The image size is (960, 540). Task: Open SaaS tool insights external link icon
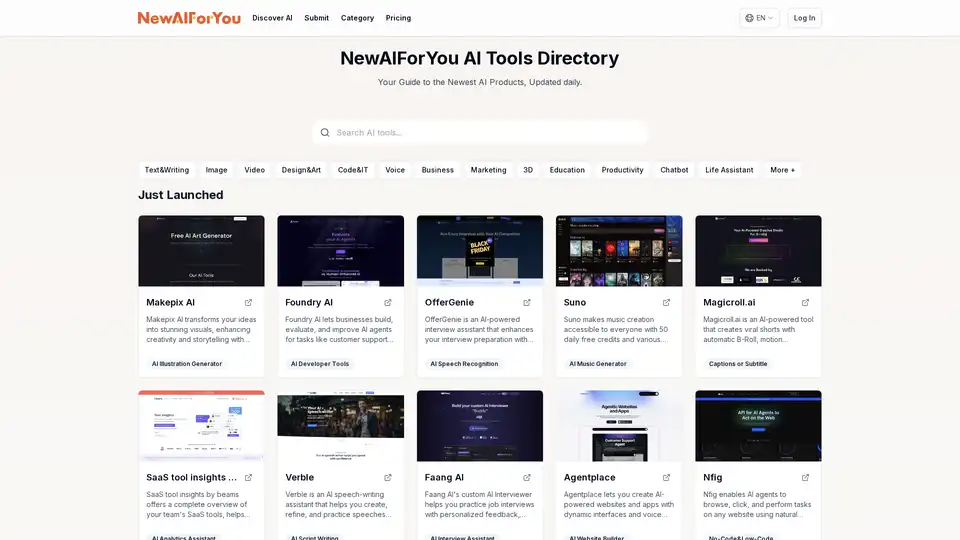pos(249,478)
